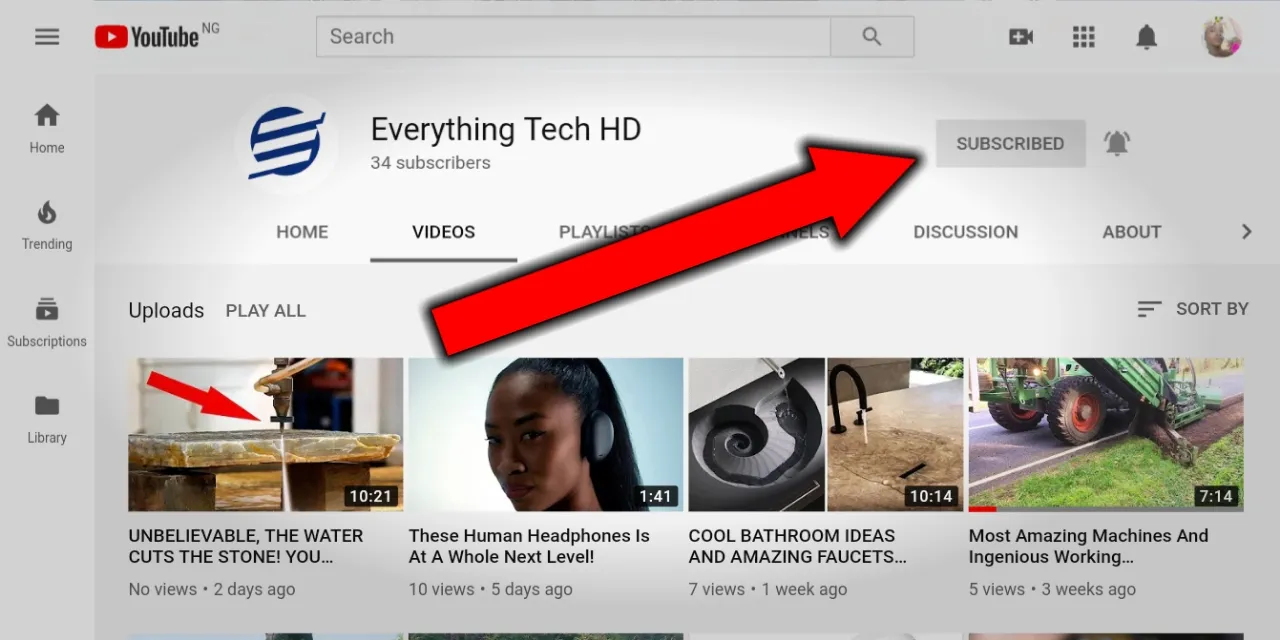The height and width of the screenshot is (640, 1280).
Task: Click the "34 subscribers" text
Action: pyautogui.click(x=431, y=163)
